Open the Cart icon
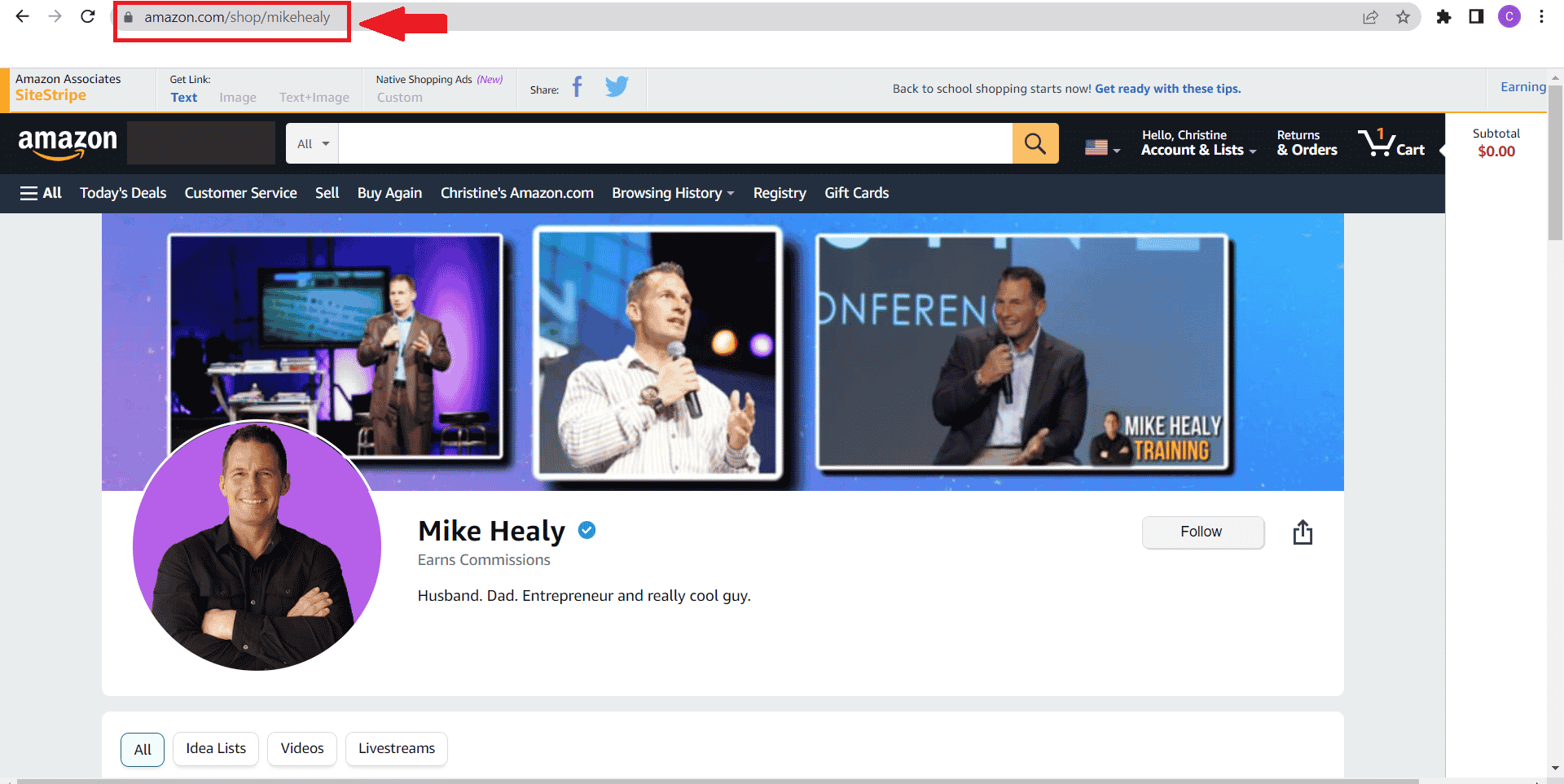The image size is (1564, 784). 1391,142
